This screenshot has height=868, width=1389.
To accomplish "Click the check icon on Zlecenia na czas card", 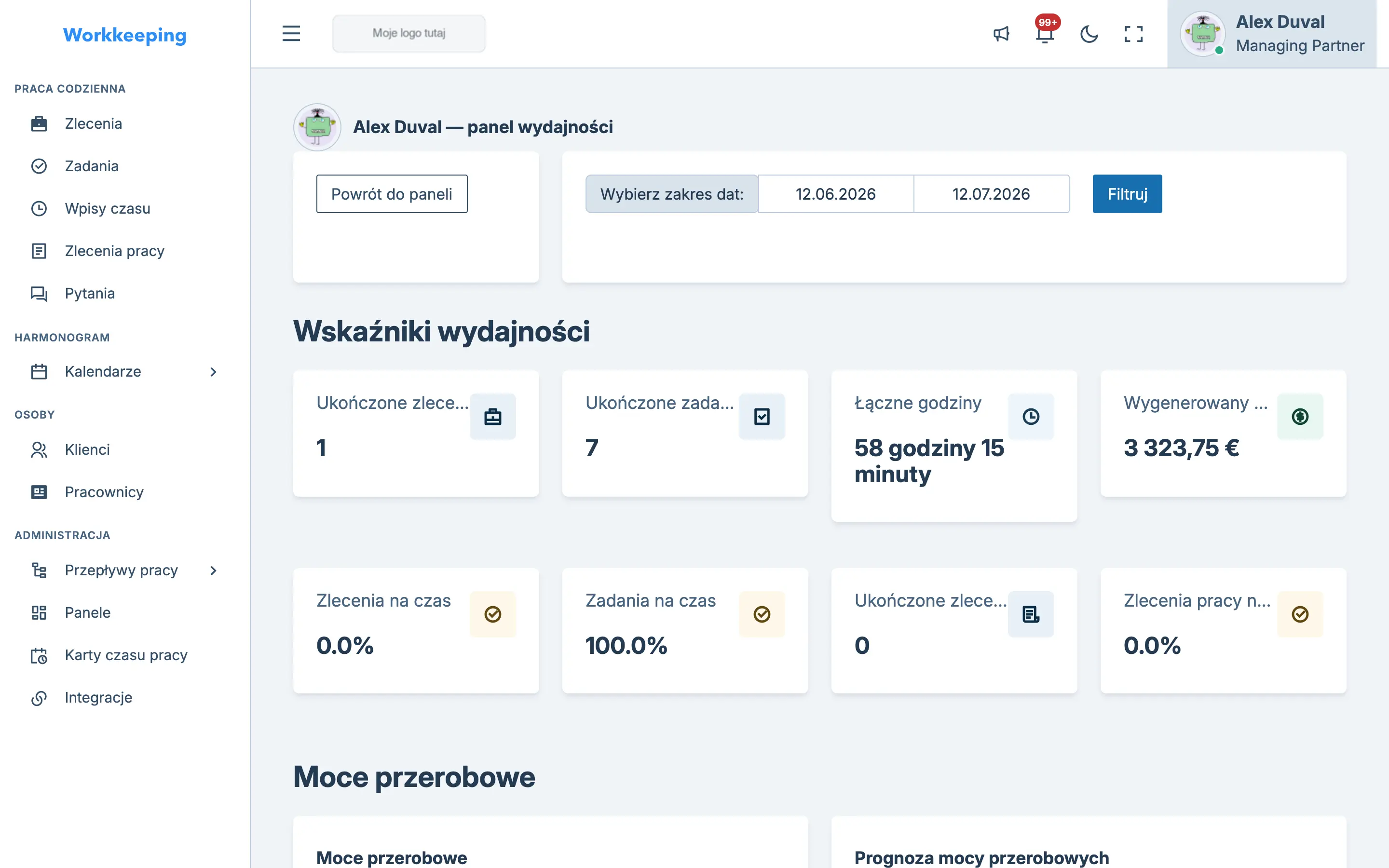I will pyautogui.click(x=492, y=614).
